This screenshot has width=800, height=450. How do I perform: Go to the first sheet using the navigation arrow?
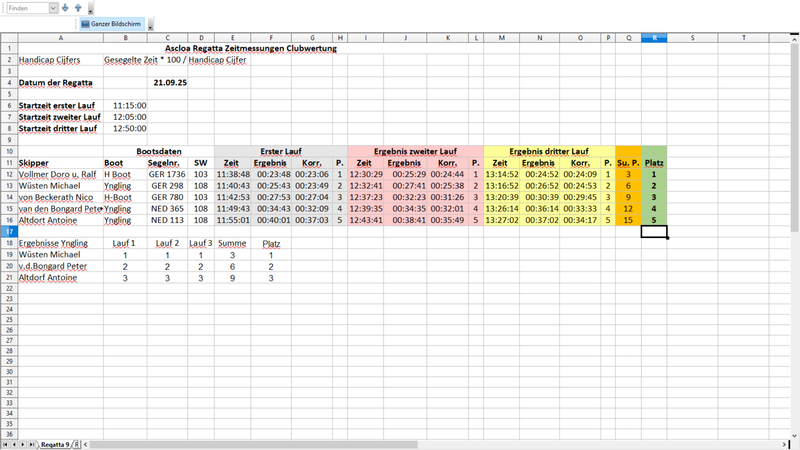(5, 443)
